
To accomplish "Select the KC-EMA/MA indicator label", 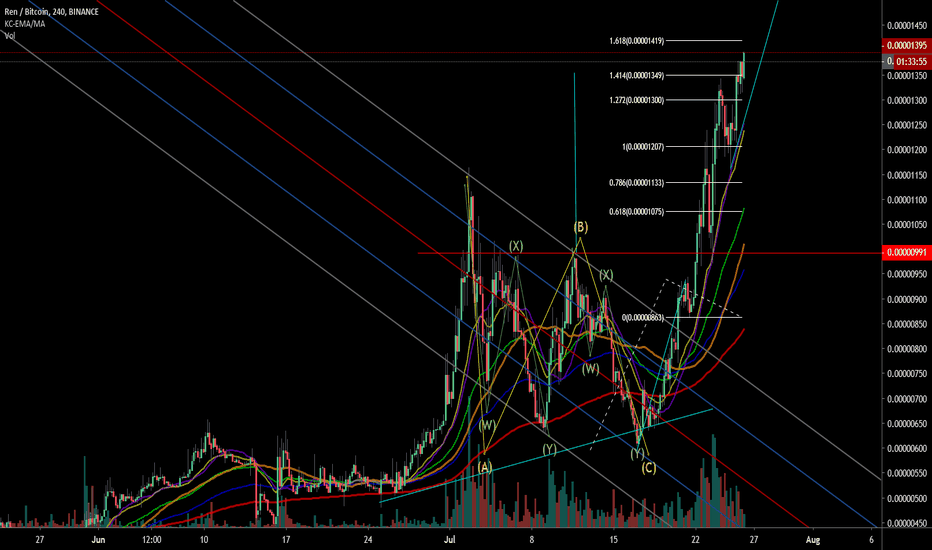I will tap(24, 23).
